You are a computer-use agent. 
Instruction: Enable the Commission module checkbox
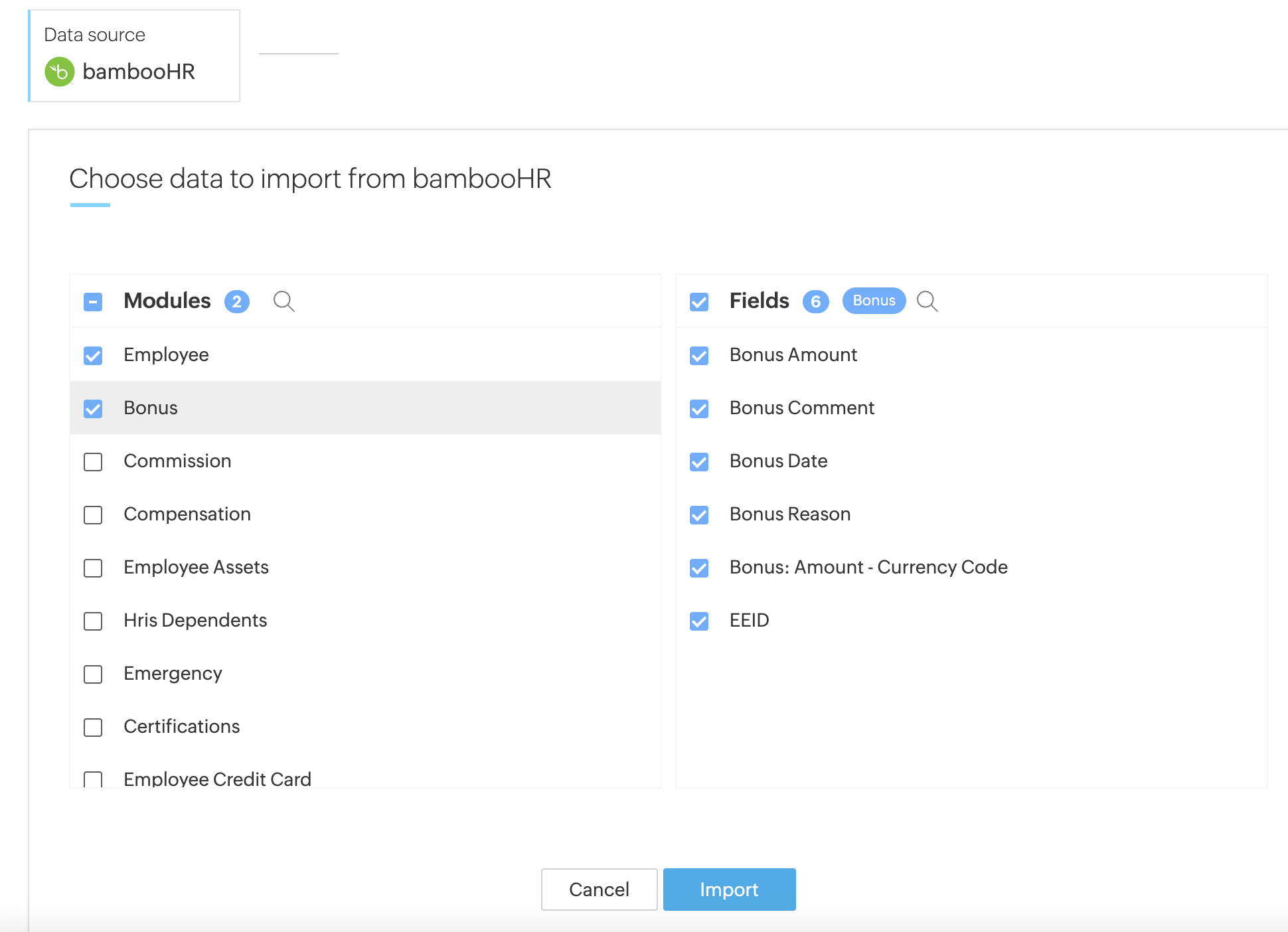coord(93,462)
